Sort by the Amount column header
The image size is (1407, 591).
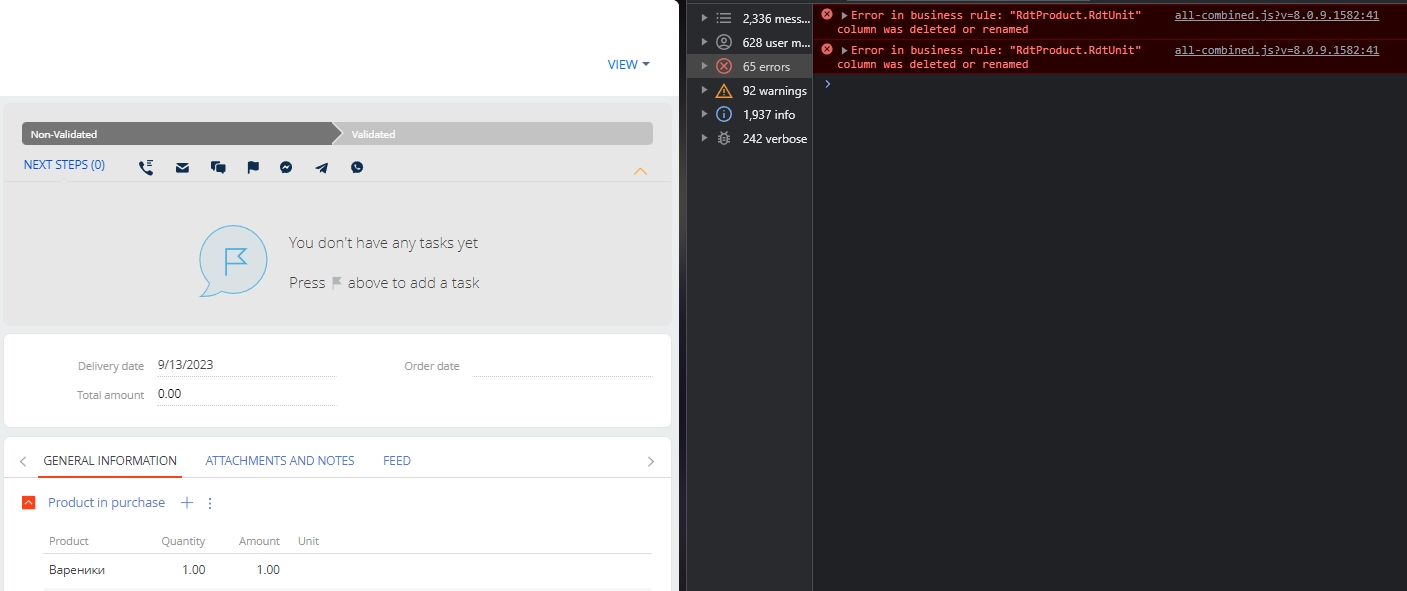(x=259, y=541)
